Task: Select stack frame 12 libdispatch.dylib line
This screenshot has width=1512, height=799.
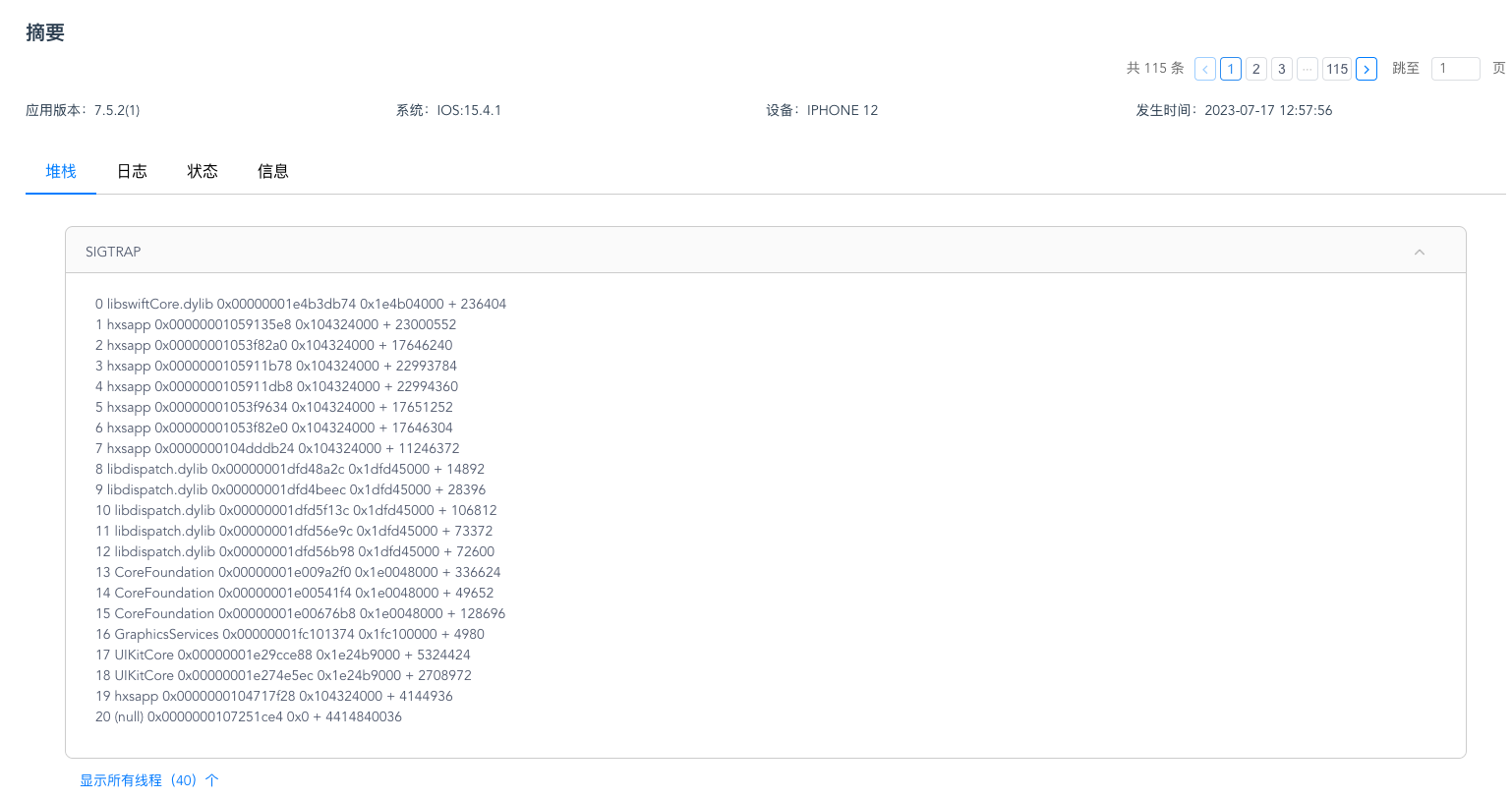Action: click(x=295, y=551)
